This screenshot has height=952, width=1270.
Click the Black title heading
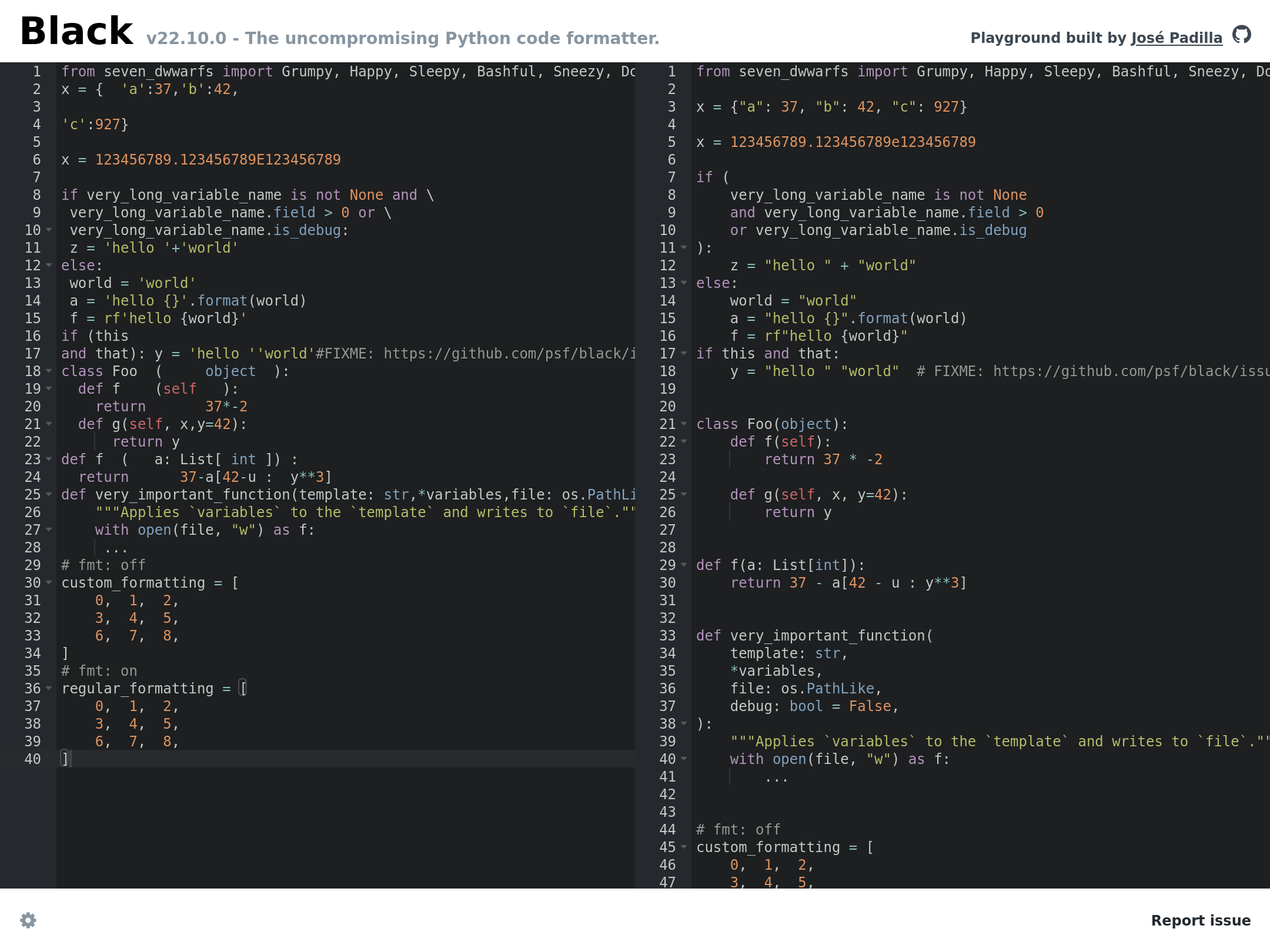[x=76, y=32]
